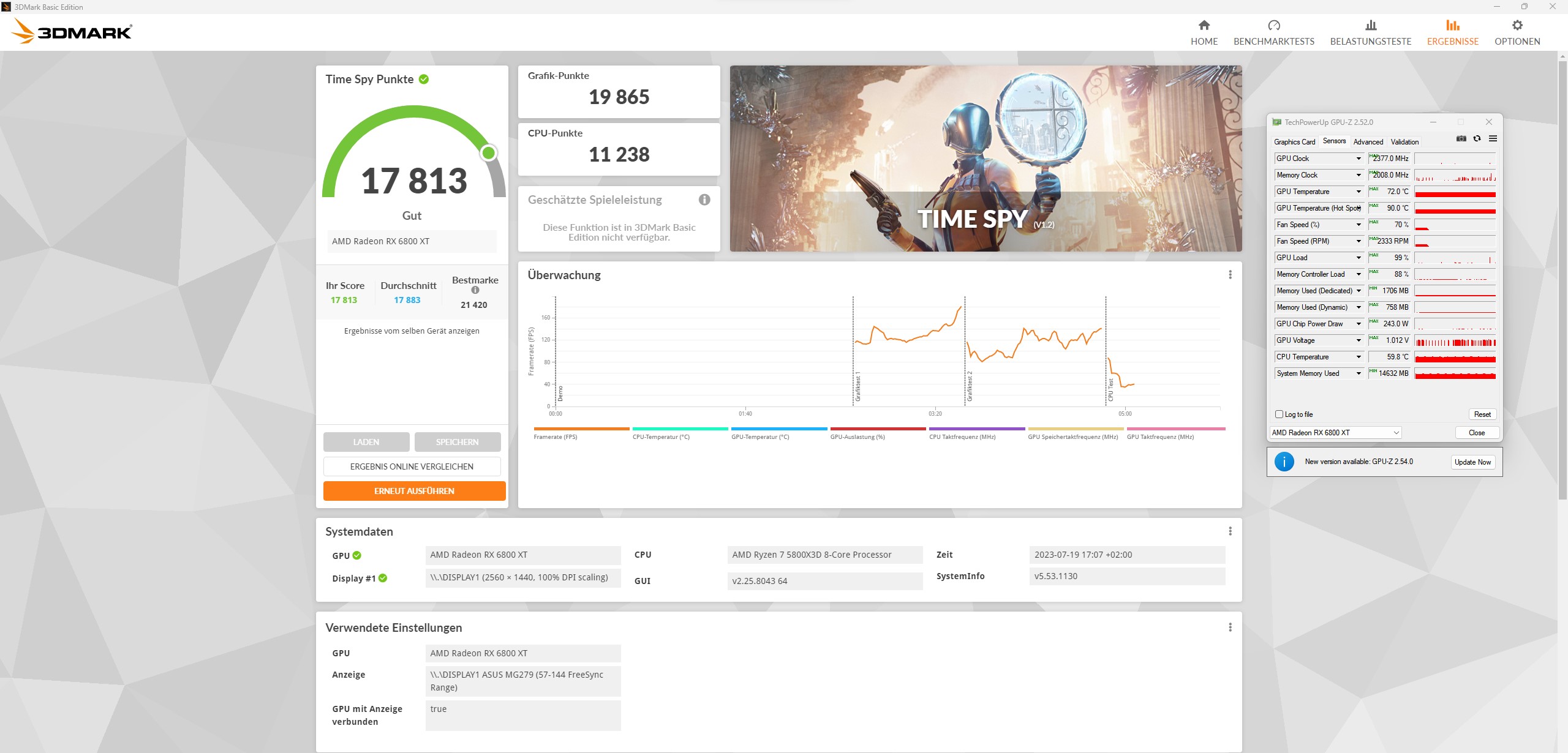Viewport: 1568px width, 753px height.
Task: Expand the GPU Chip Power Draw dropdown
Action: (x=1358, y=324)
